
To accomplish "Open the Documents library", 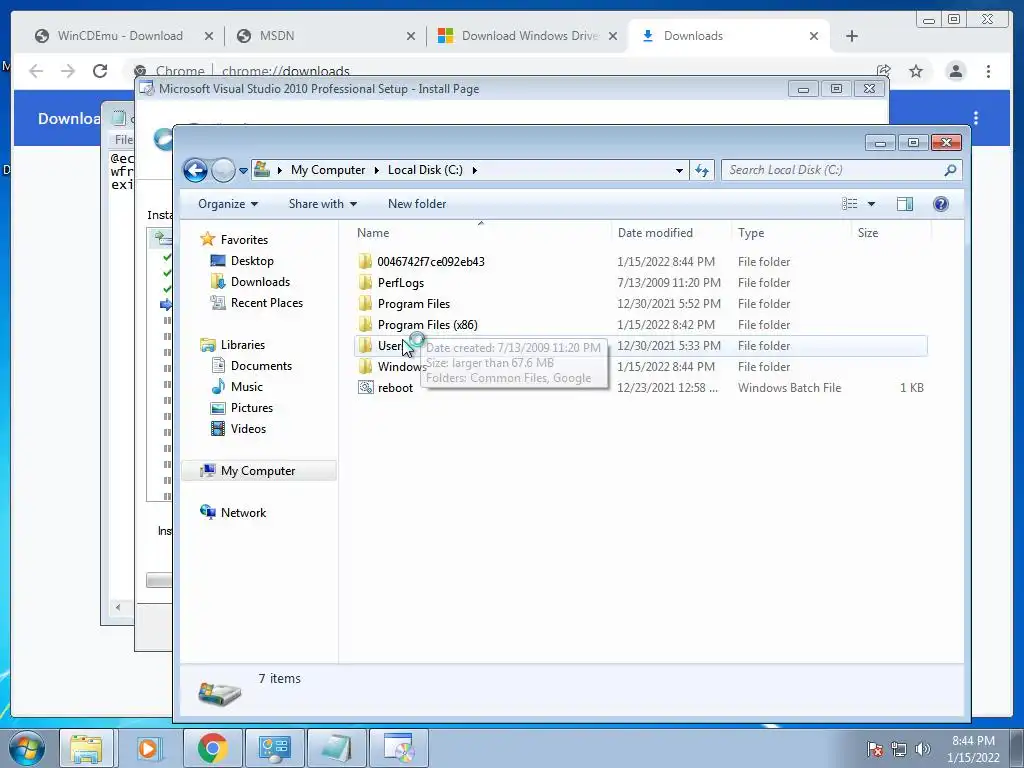I will click(261, 366).
